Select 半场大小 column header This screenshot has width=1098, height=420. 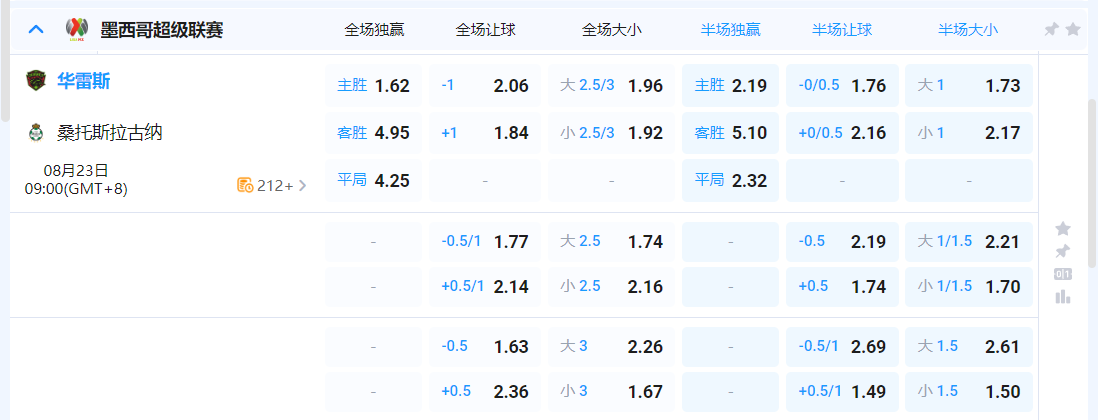[x=967, y=30]
